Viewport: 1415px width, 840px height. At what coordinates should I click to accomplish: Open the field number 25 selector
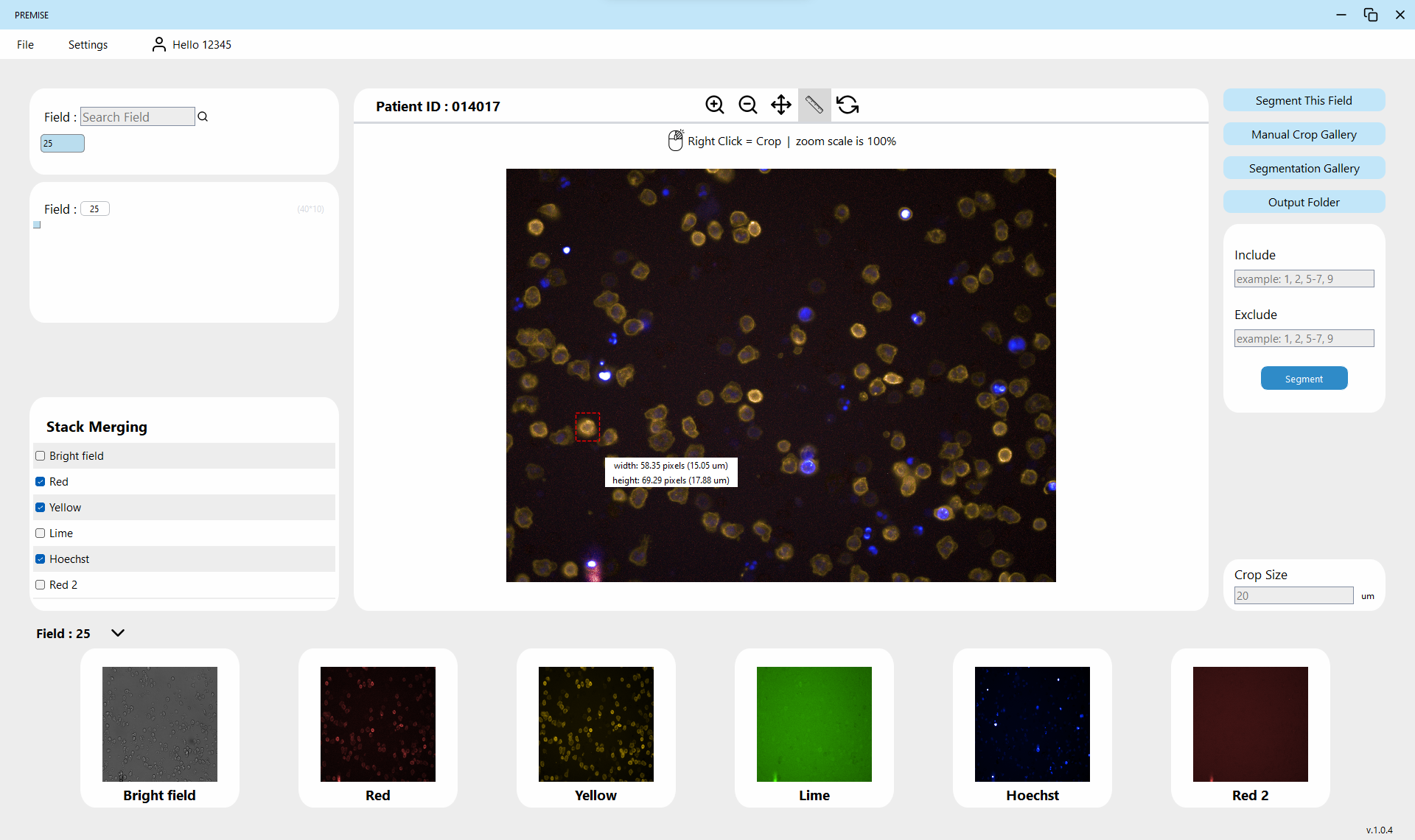94,209
